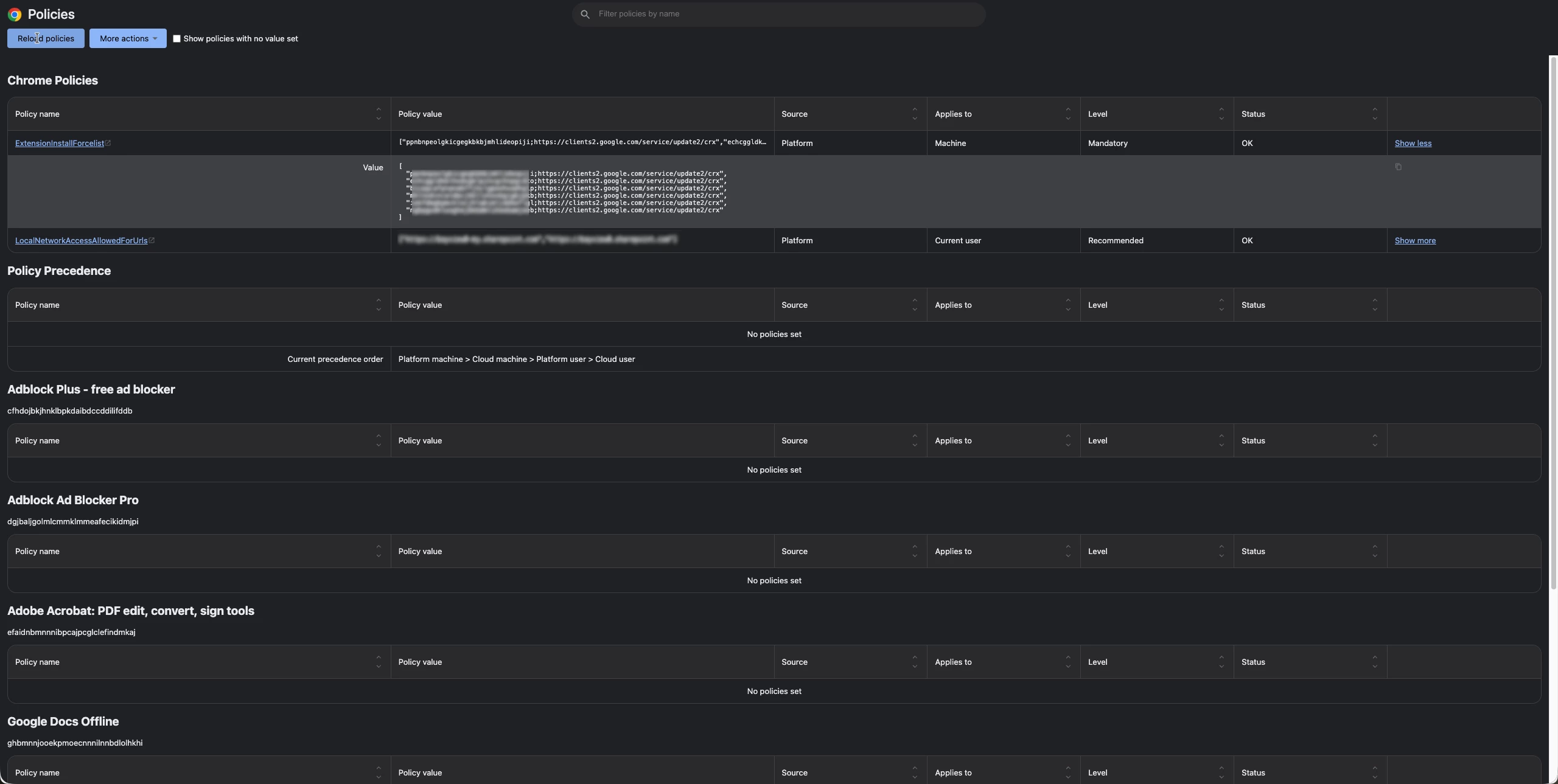Enable Show policies with no value set
The image size is (1558, 784).
click(176, 38)
